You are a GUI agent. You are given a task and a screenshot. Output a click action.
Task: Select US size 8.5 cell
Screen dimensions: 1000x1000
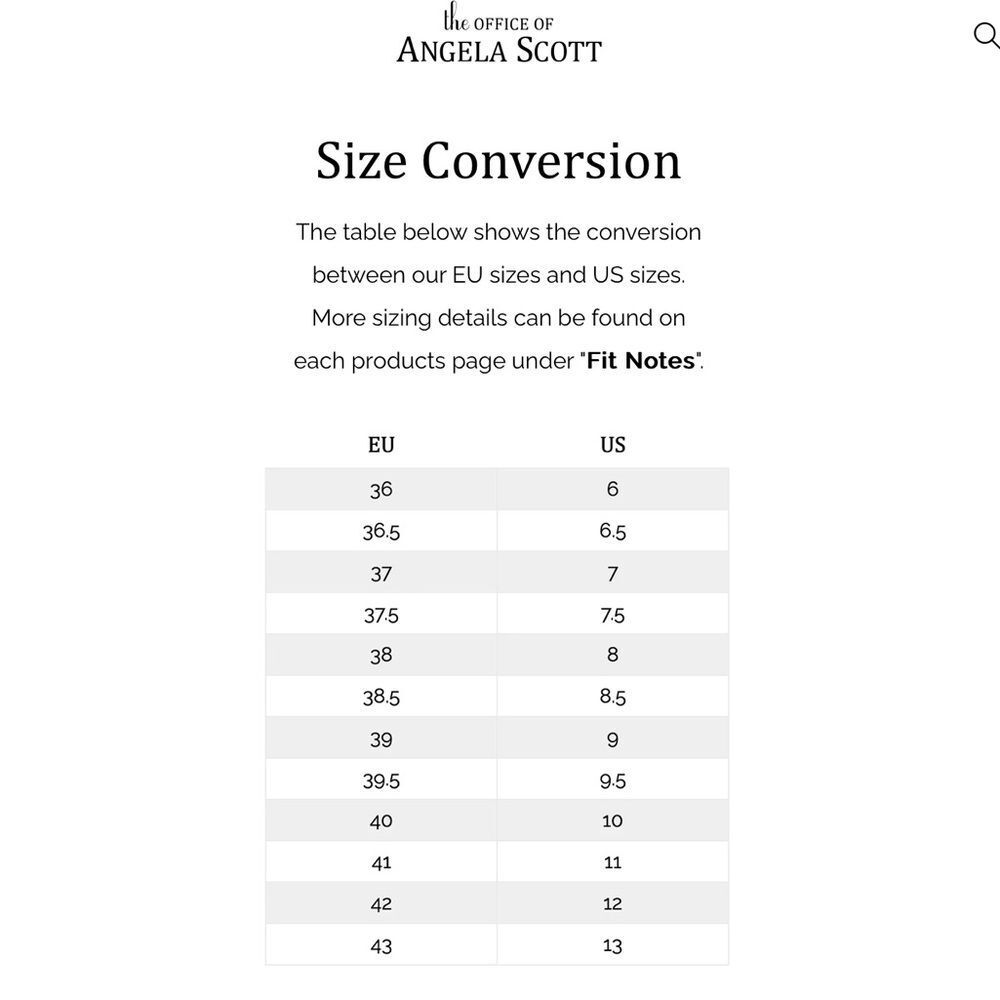(x=613, y=696)
